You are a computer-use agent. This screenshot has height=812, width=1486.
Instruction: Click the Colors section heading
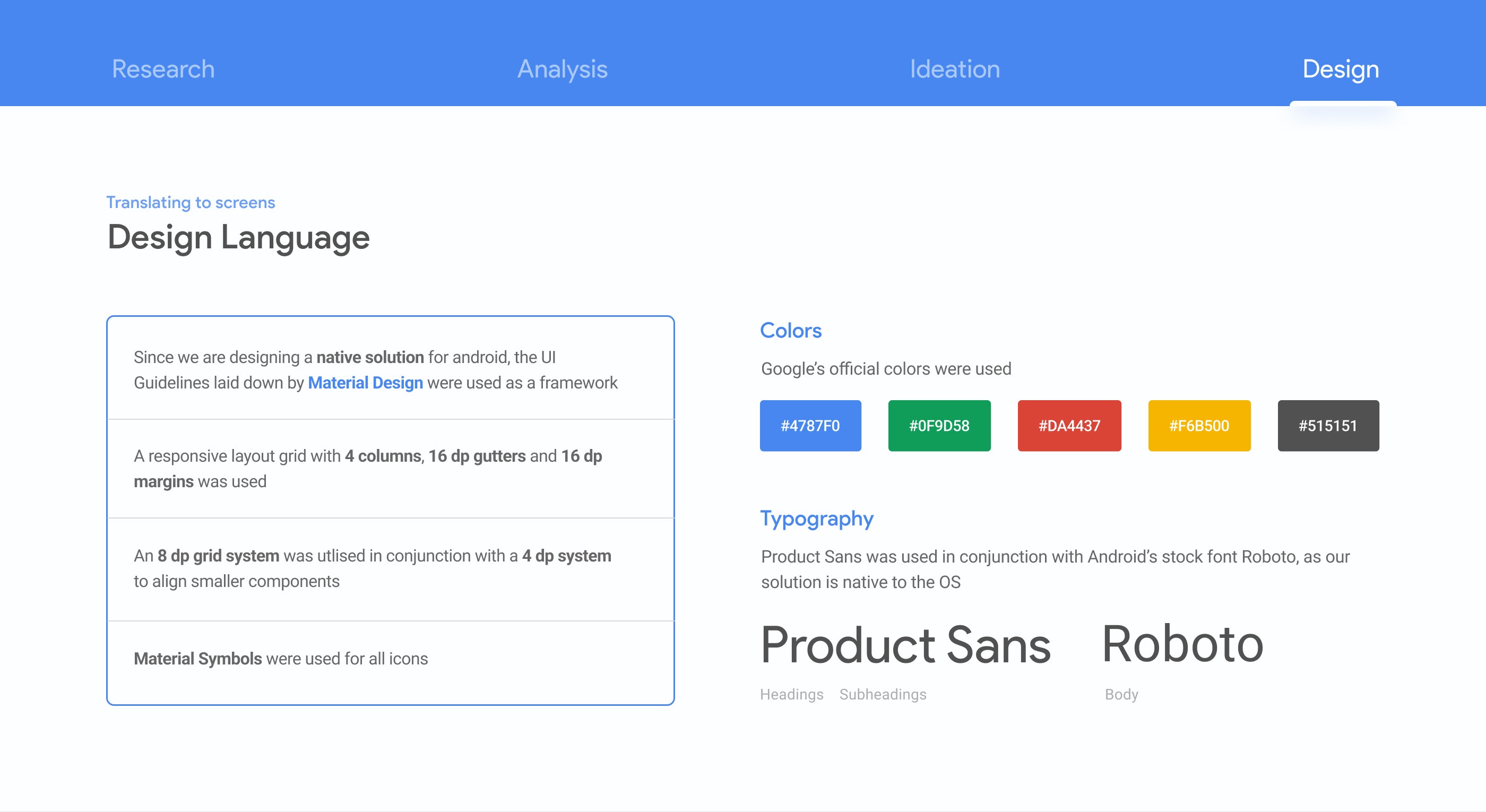(x=790, y=331)
